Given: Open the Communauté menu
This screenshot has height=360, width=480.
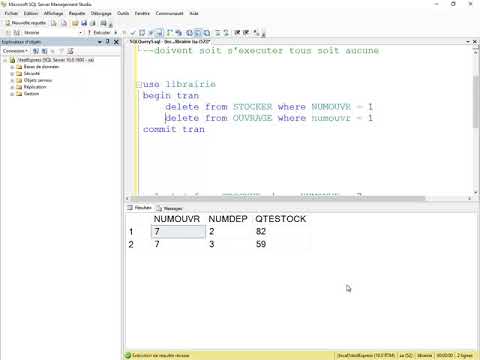Looking at the screenshot, I should 169,13.
